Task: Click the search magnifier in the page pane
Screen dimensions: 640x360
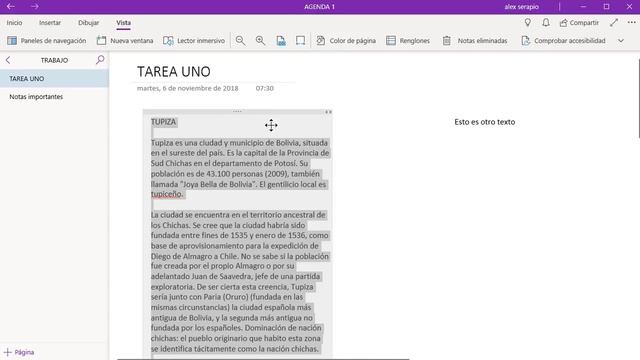Action: pyautogui.click(x=100, y=60)
